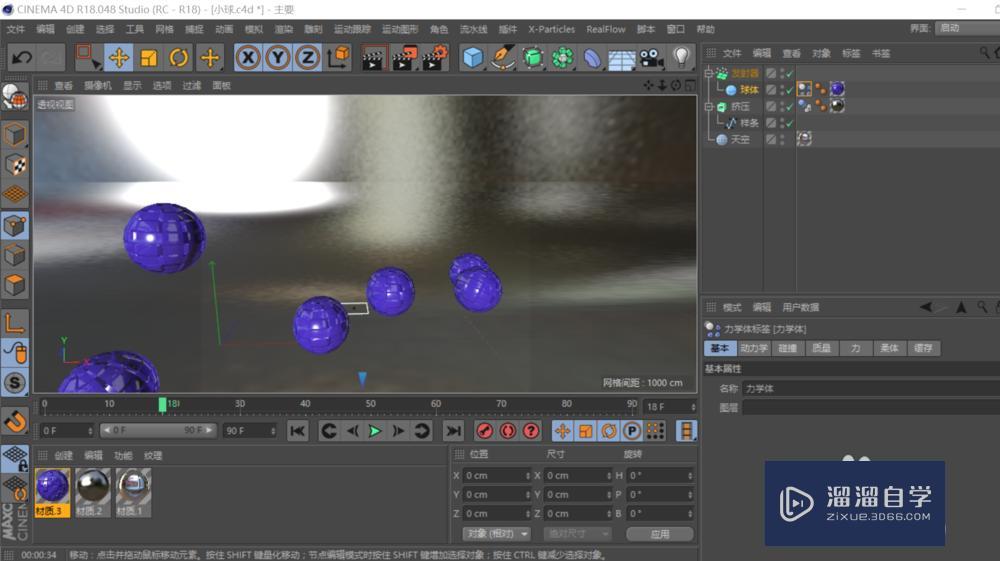Activate the Move tool in top toolbar
This screenshot has height=561, width=1000.
(118, 58)
